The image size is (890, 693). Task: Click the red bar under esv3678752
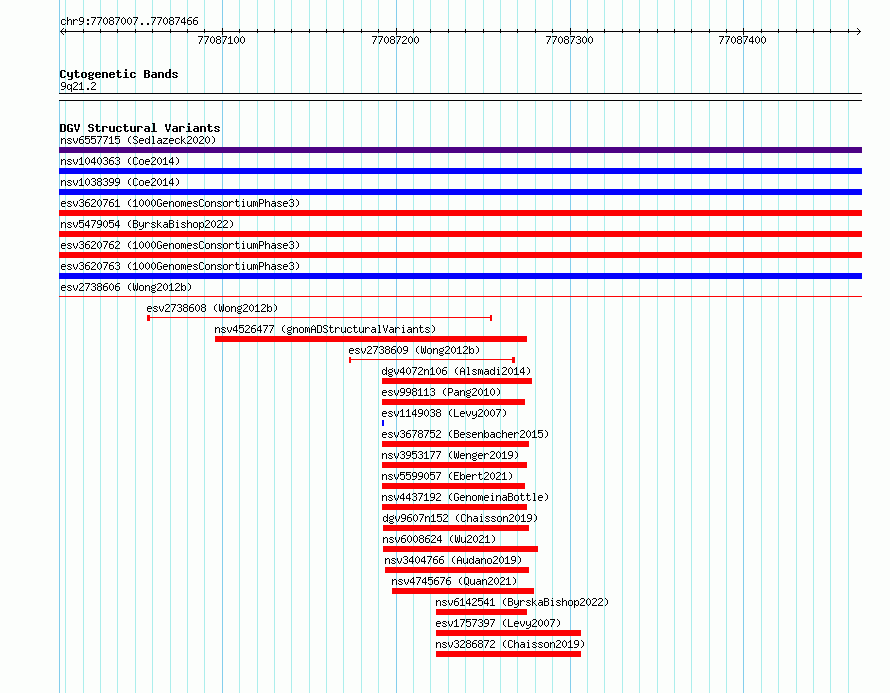[x=455, y=444]
